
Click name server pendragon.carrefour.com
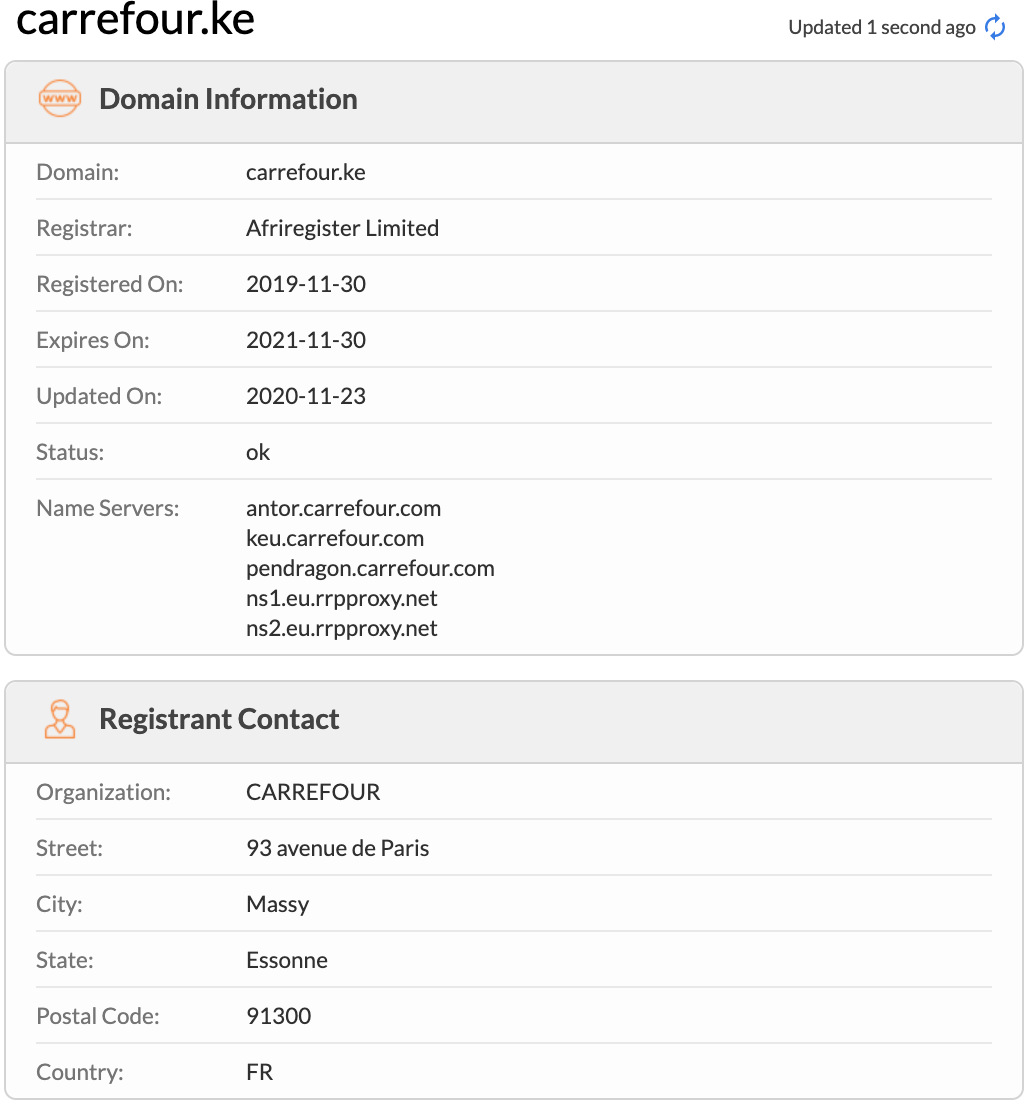click(x=370, y=568)
